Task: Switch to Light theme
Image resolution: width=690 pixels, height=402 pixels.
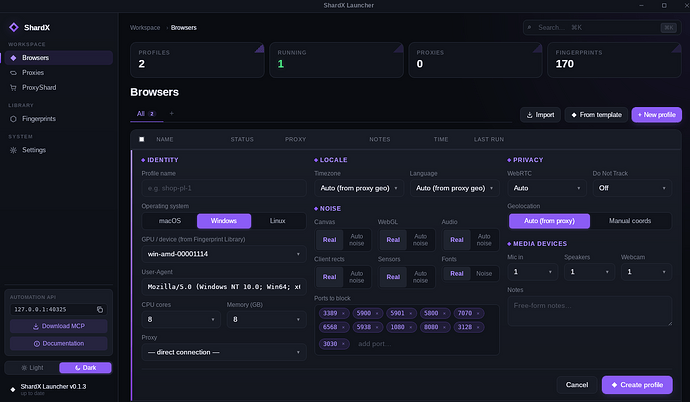Action: tap(32, 368)
